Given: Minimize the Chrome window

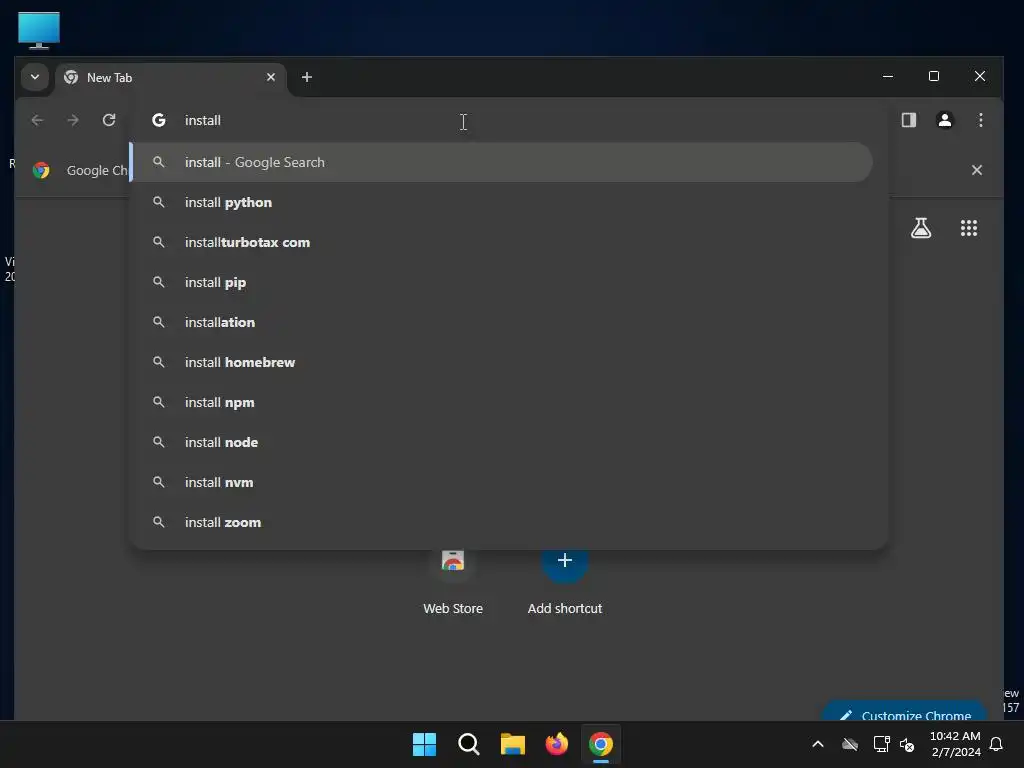Looking at the screenshot, I should pyautogui.click(x=888, y=76).
